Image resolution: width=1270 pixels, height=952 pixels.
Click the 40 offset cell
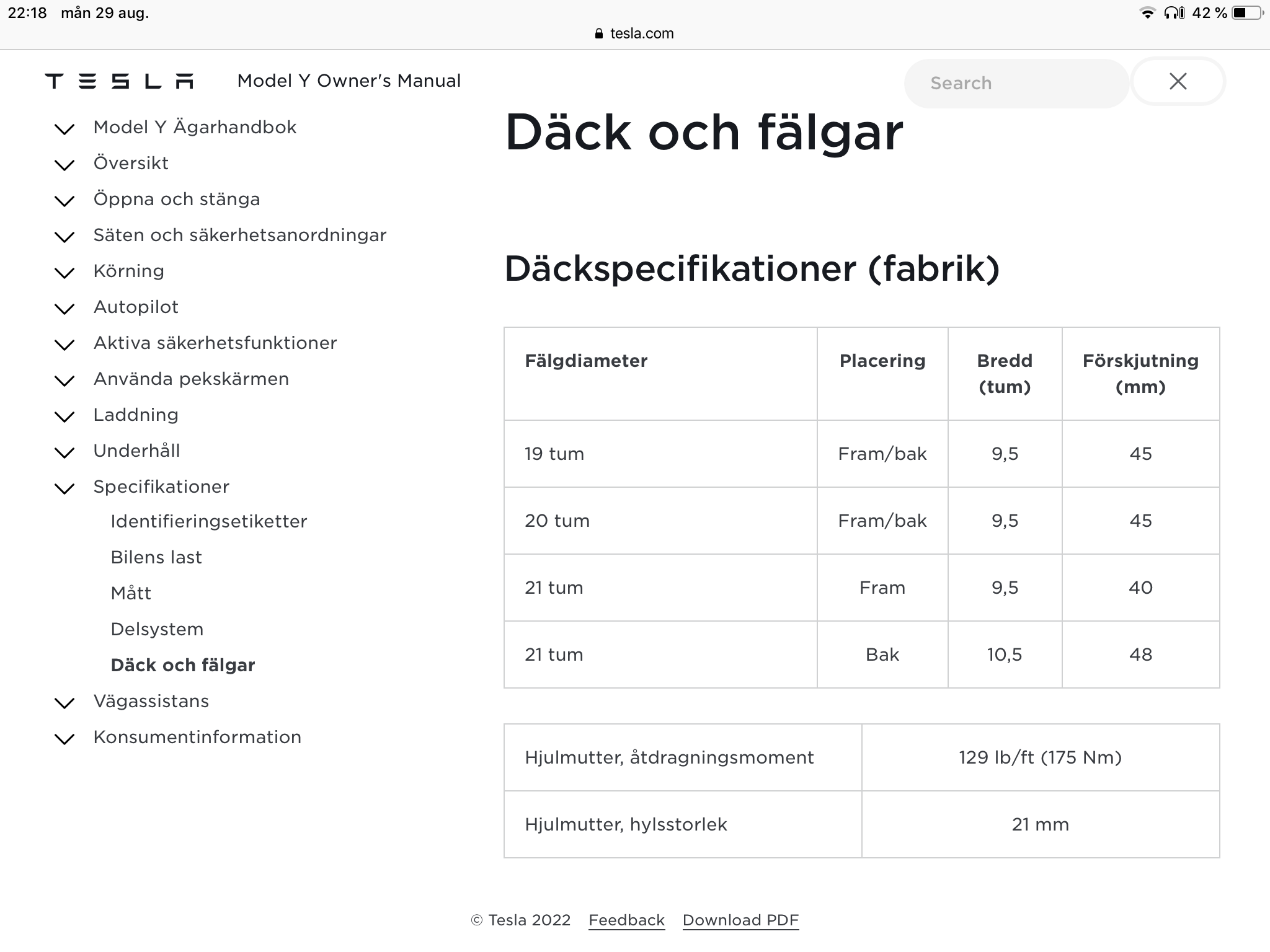click(x=1140, y=588)
